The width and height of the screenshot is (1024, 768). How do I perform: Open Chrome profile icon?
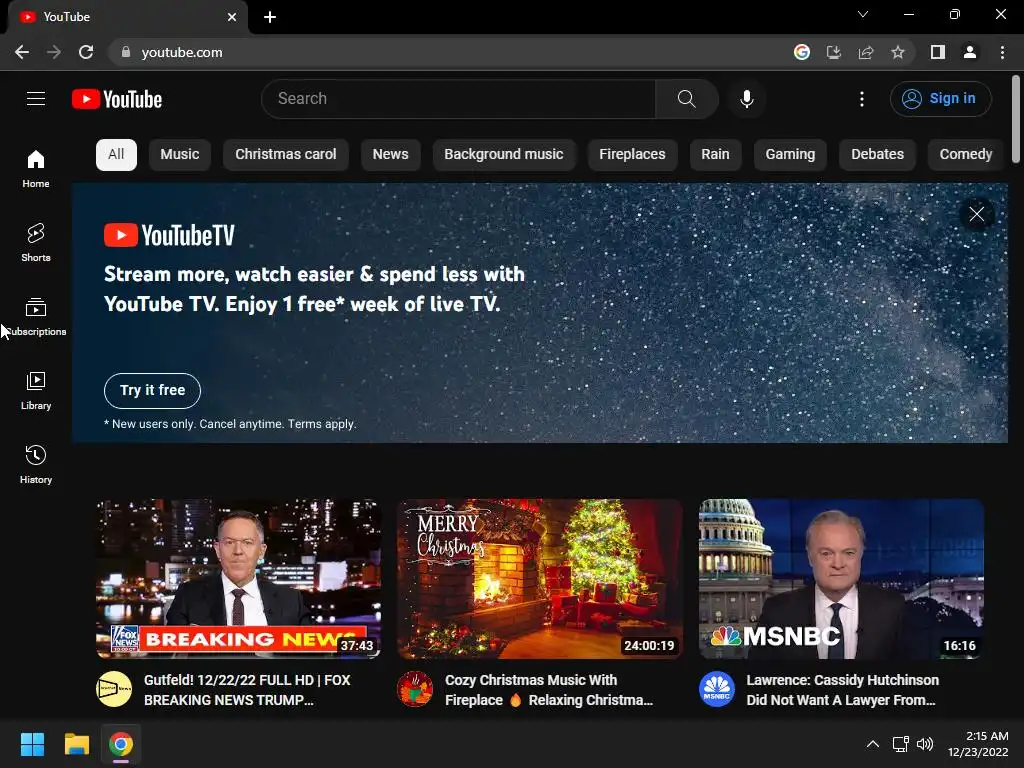tap(970, 52)
